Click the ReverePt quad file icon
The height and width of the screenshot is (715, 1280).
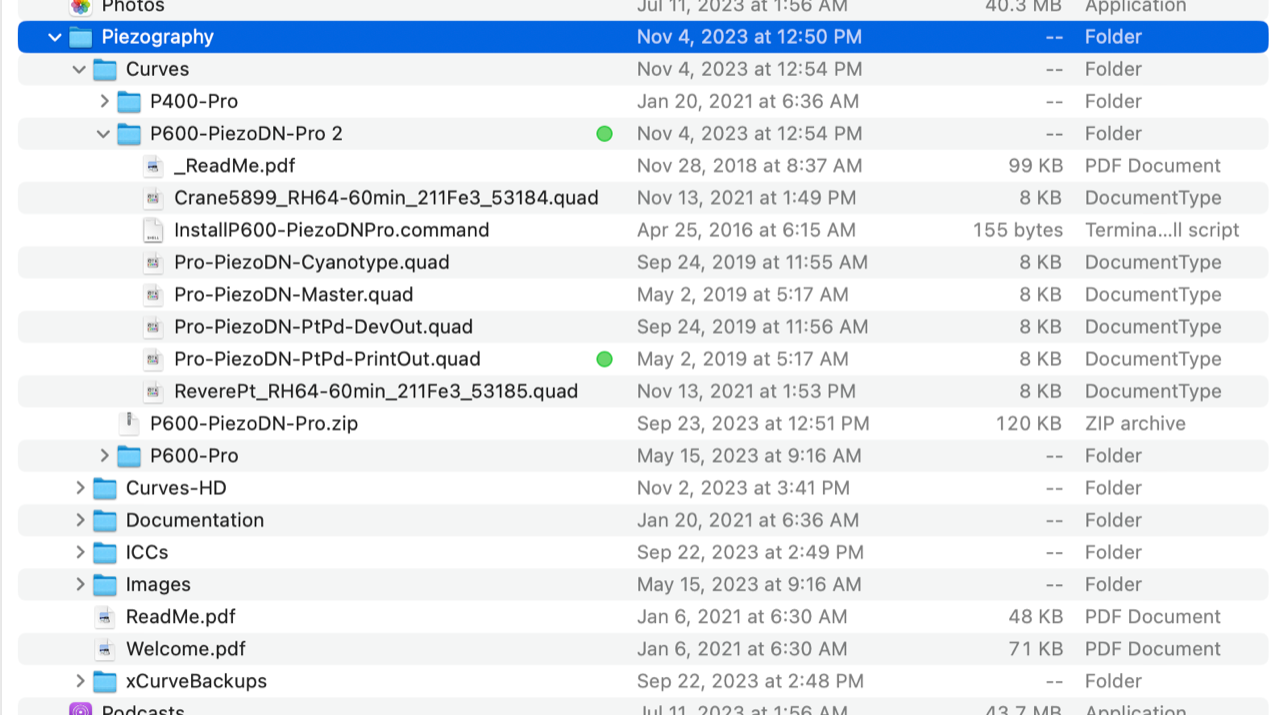coord(153,391)
